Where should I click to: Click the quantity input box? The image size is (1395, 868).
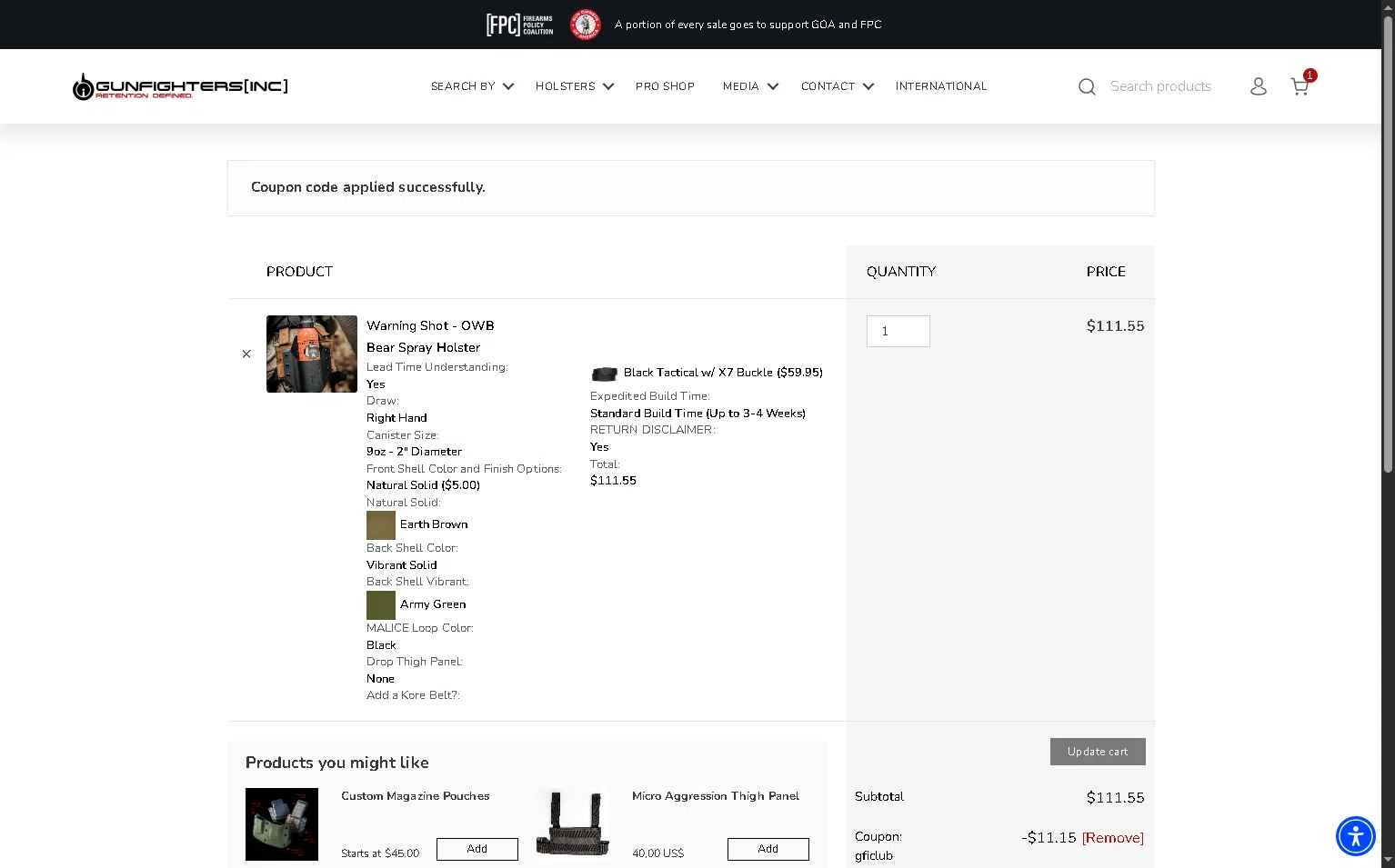pyautogui.click(x=898, y=332)
